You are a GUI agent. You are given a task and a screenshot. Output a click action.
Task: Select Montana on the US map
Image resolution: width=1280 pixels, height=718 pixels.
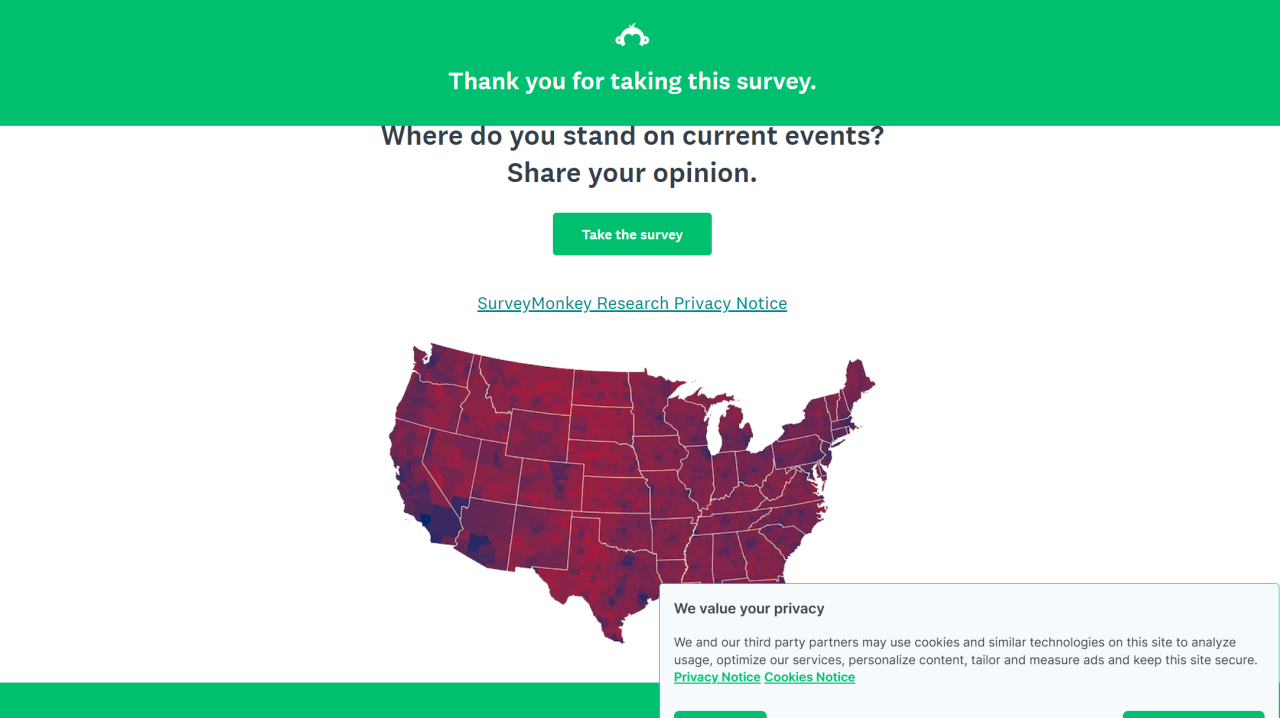point(525,390)
